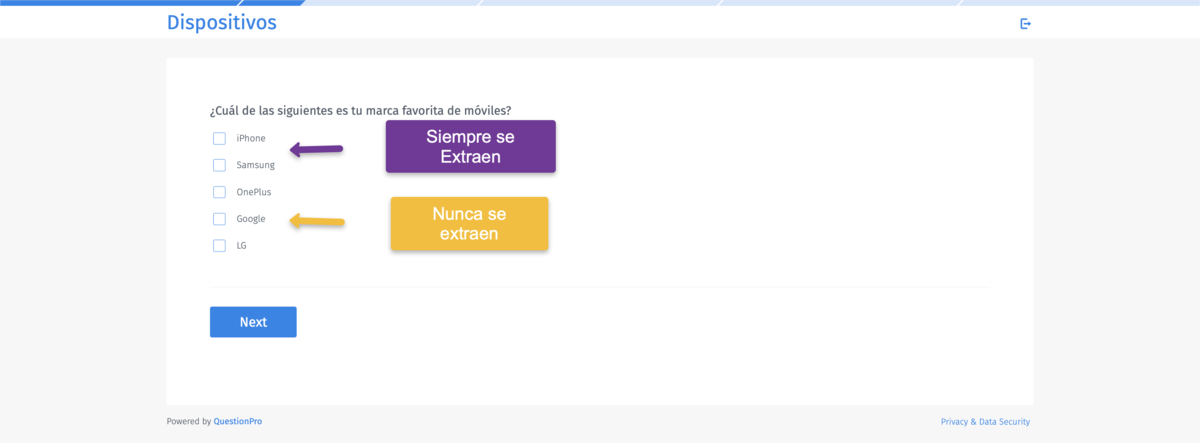Click the OnePlus label text

point(254,192)
